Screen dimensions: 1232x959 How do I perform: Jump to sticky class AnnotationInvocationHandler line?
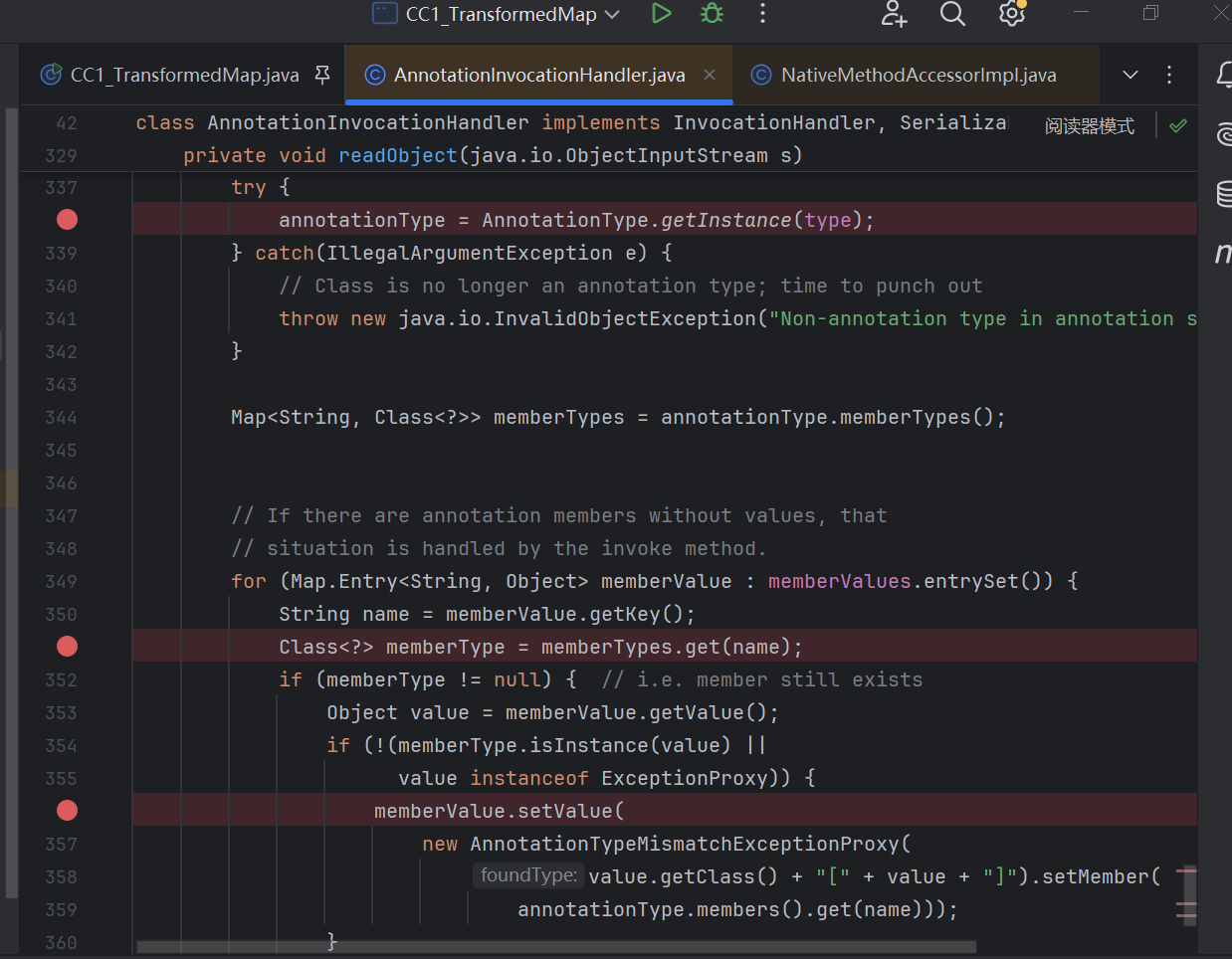tap(570, 122)
